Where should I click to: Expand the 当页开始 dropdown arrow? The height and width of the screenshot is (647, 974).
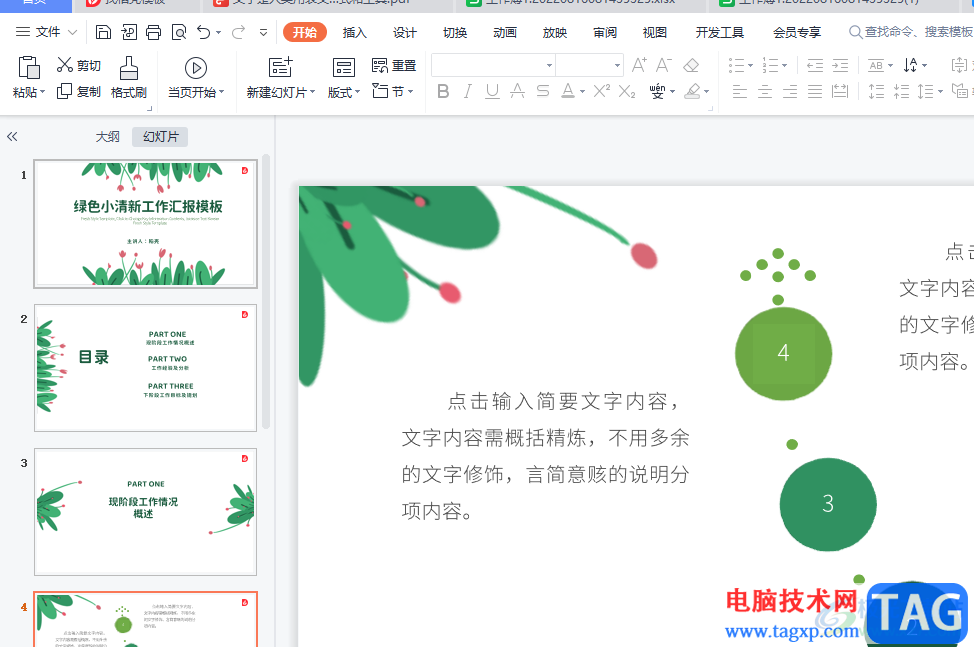[x=221, y=92]
